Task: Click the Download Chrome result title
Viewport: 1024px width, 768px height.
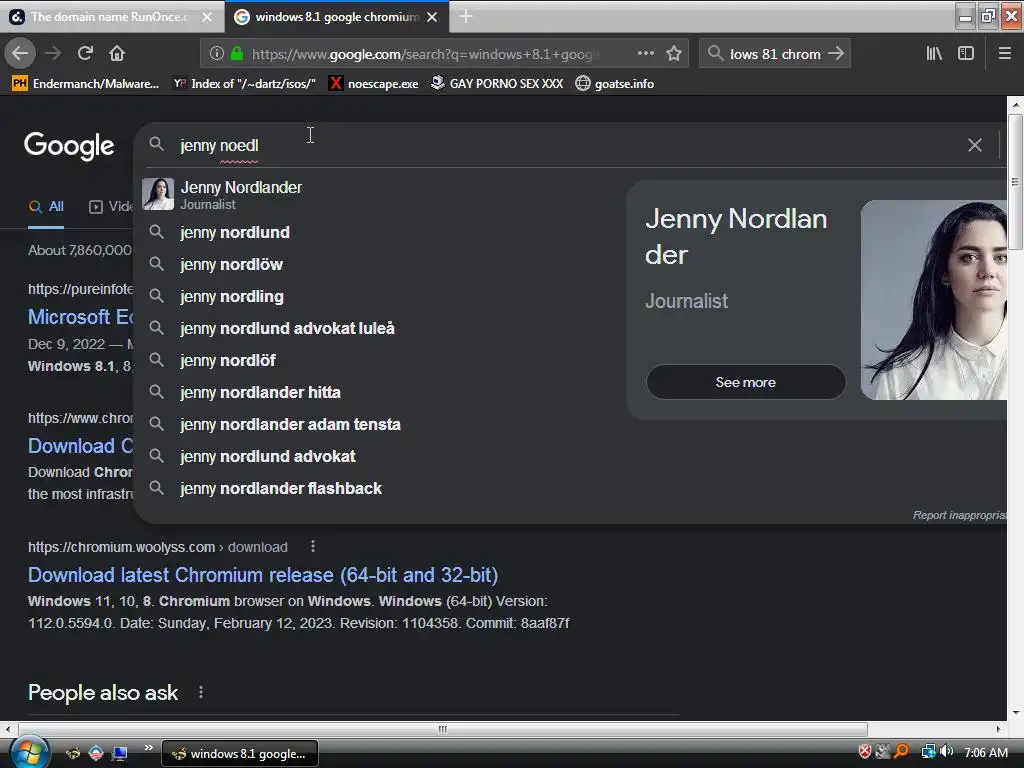Action: [x=80, y=446]
